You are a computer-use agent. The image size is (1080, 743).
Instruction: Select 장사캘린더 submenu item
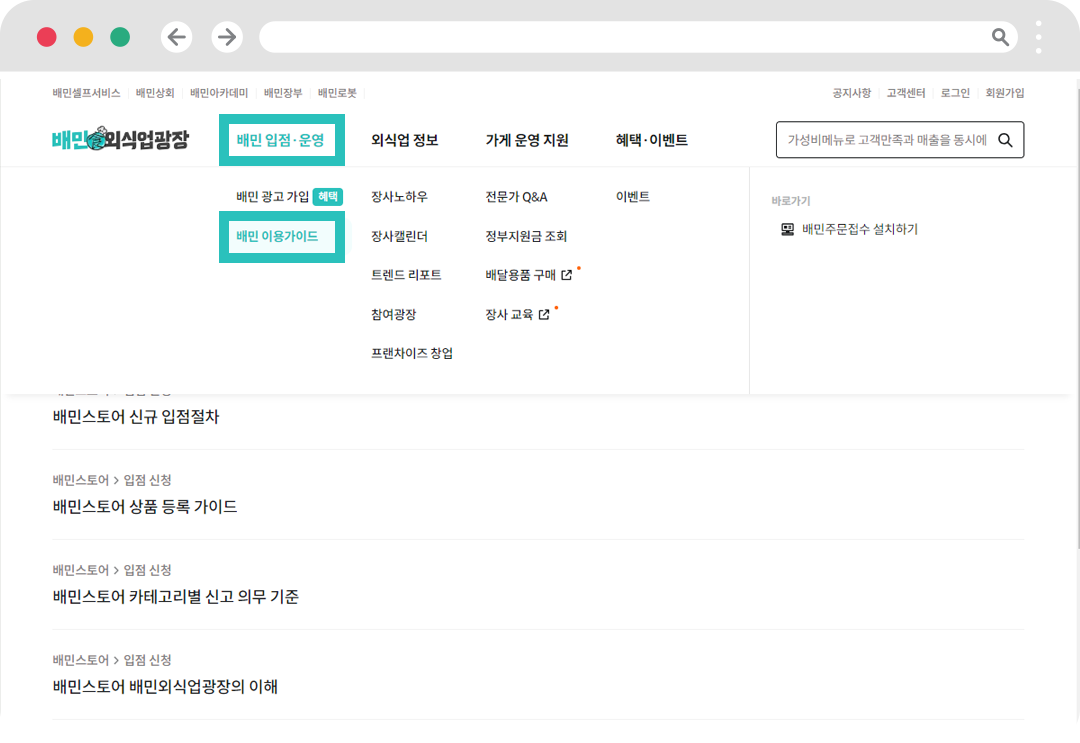399,236
